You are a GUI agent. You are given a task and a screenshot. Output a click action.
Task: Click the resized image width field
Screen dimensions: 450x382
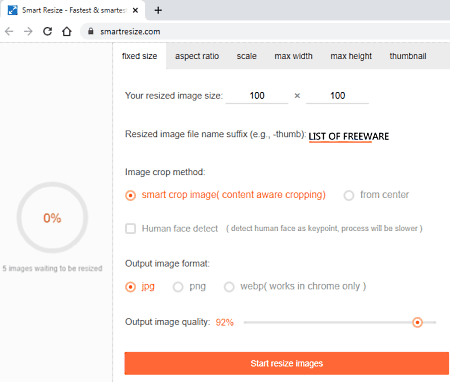[x=257, y=96]
